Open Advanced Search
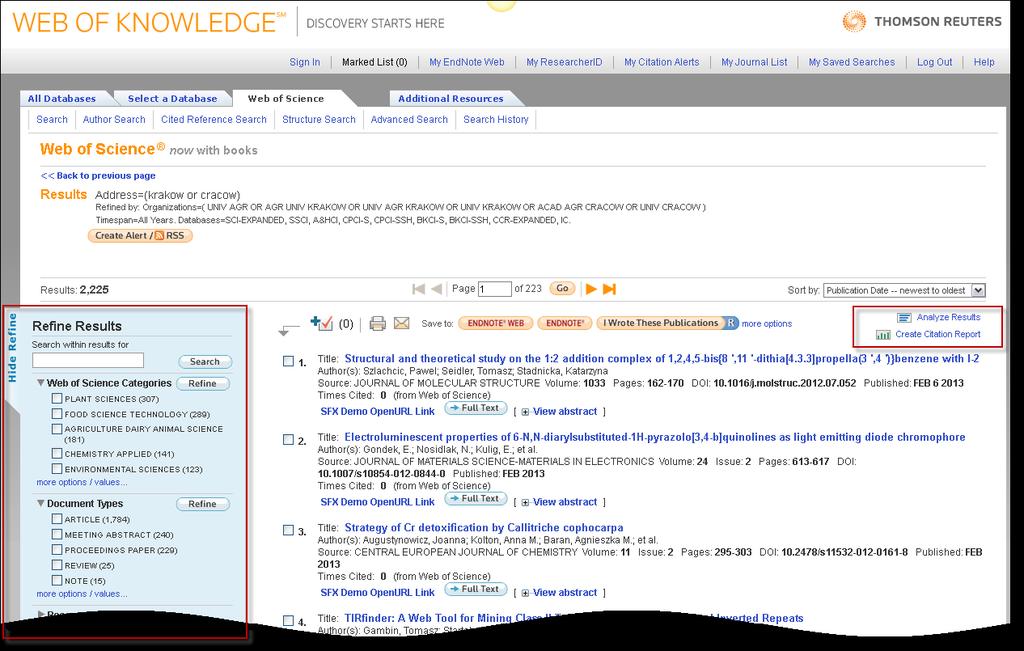Viewport: 1024px width, 651px height. click(409, 119)
